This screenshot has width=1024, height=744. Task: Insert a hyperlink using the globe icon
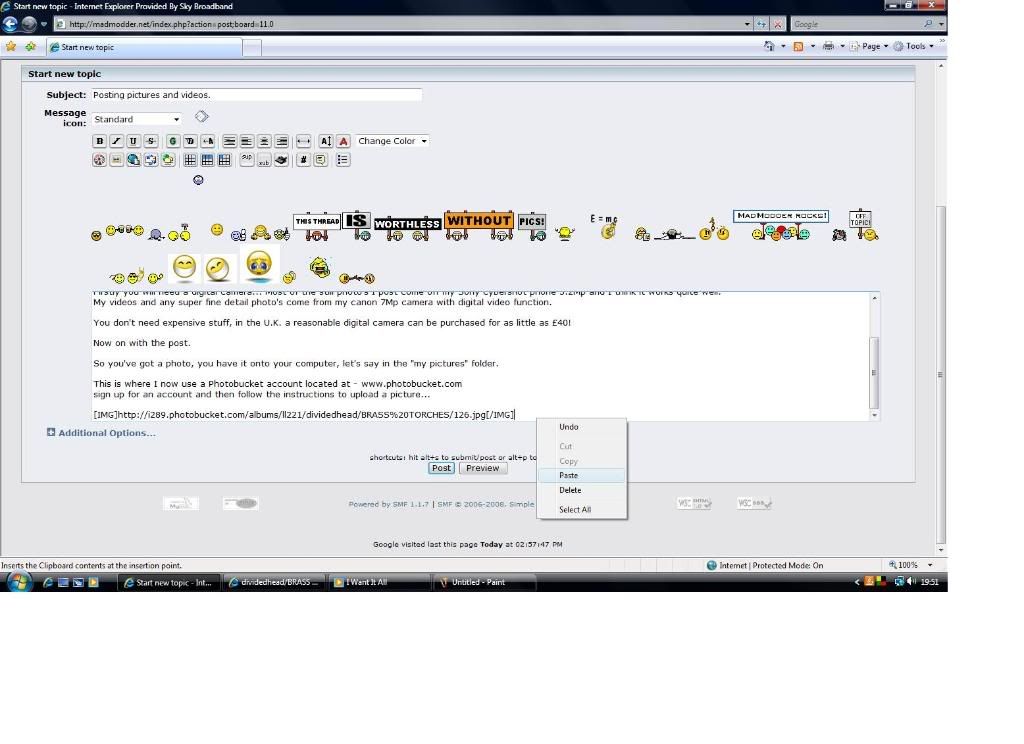coord(133,160)
